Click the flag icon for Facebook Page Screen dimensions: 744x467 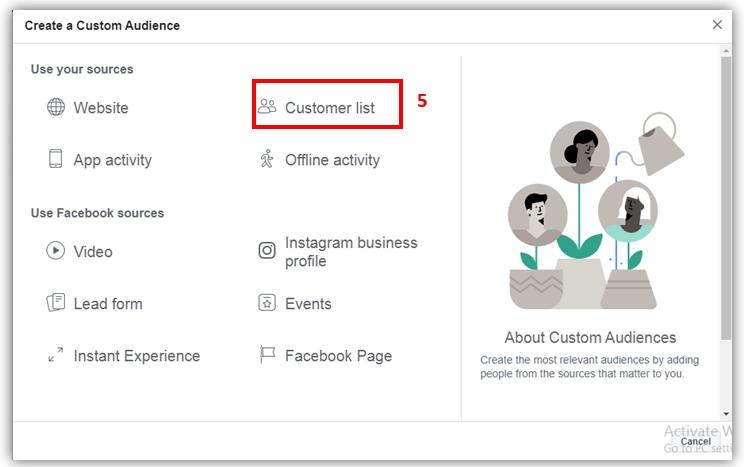(267, 355)
